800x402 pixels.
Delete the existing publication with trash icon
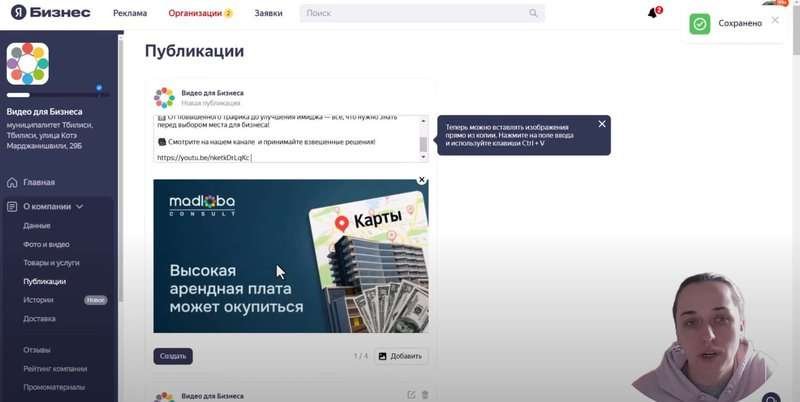pyautogui.click(x=425, y=395)
